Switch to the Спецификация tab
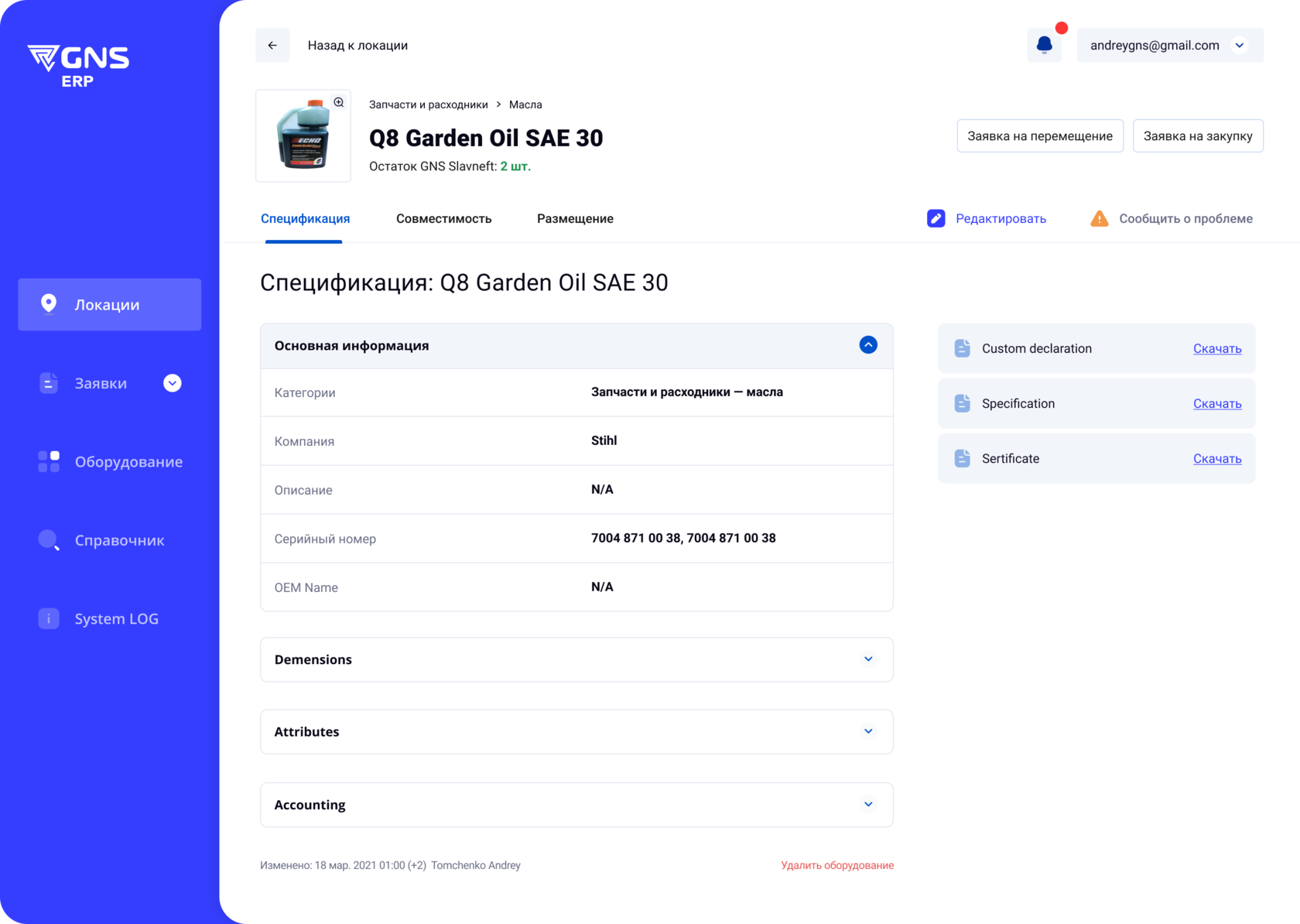 (305, 218)
